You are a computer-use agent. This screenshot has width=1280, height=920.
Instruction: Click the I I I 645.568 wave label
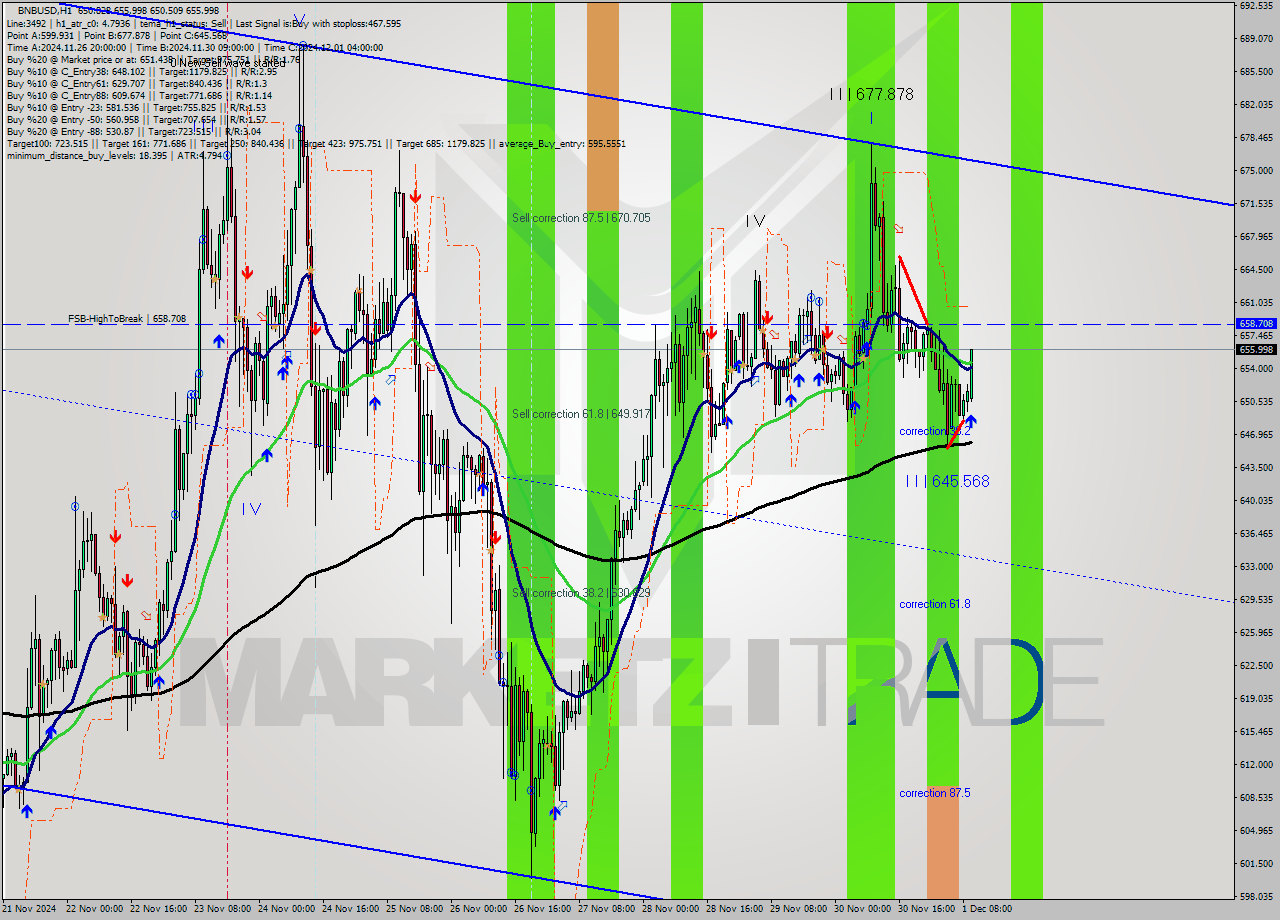947,481
